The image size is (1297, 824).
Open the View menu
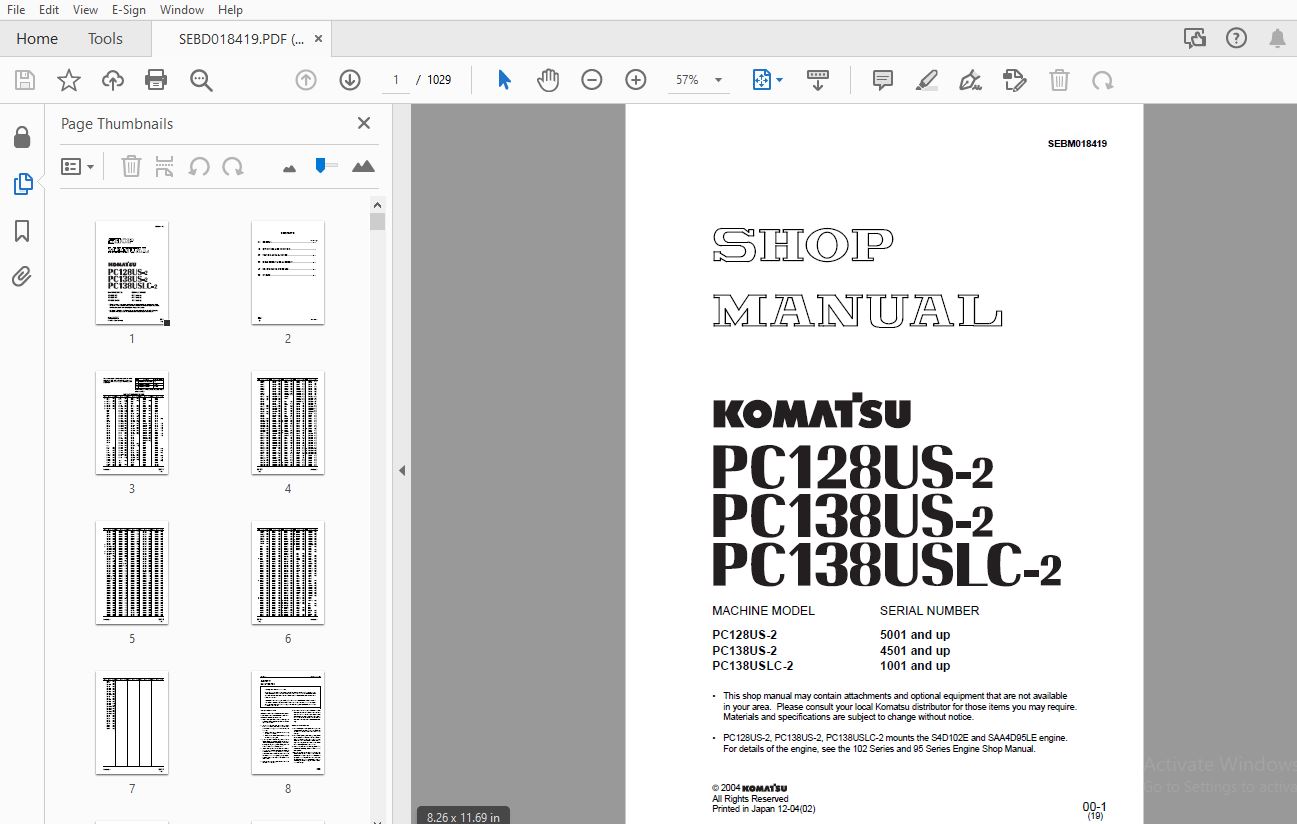(x=86, y=9)
